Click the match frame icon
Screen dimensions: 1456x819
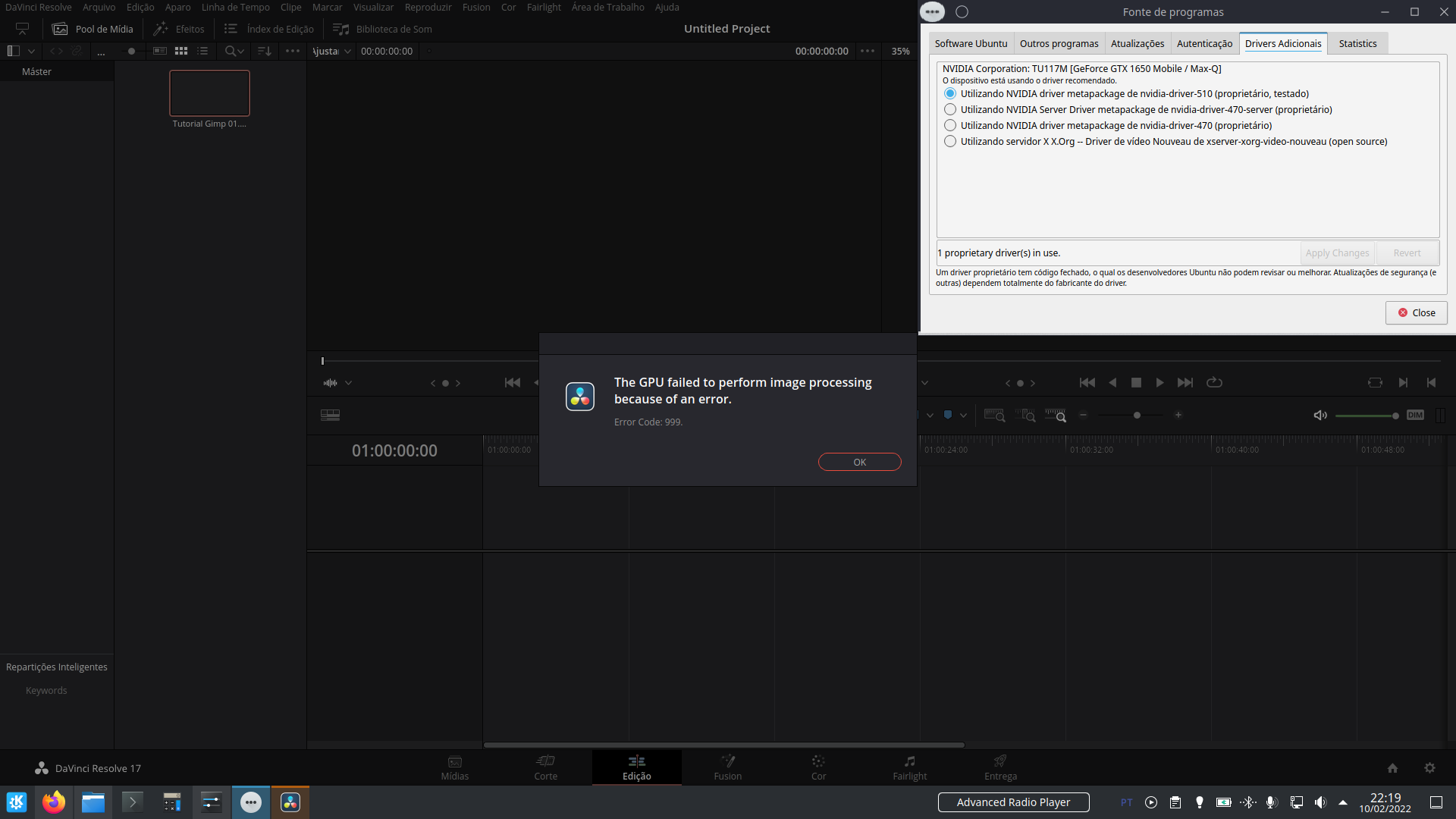1375,383
